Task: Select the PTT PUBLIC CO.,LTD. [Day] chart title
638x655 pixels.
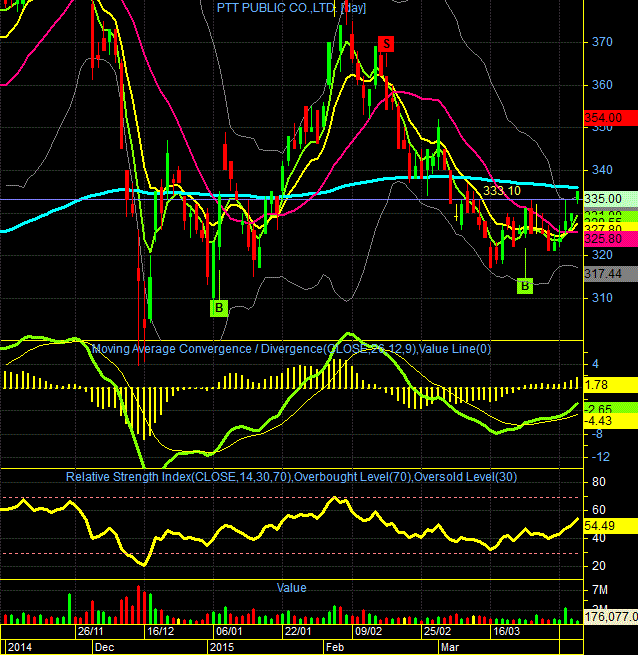Action: pyautogui.click(x=291, y=8)
